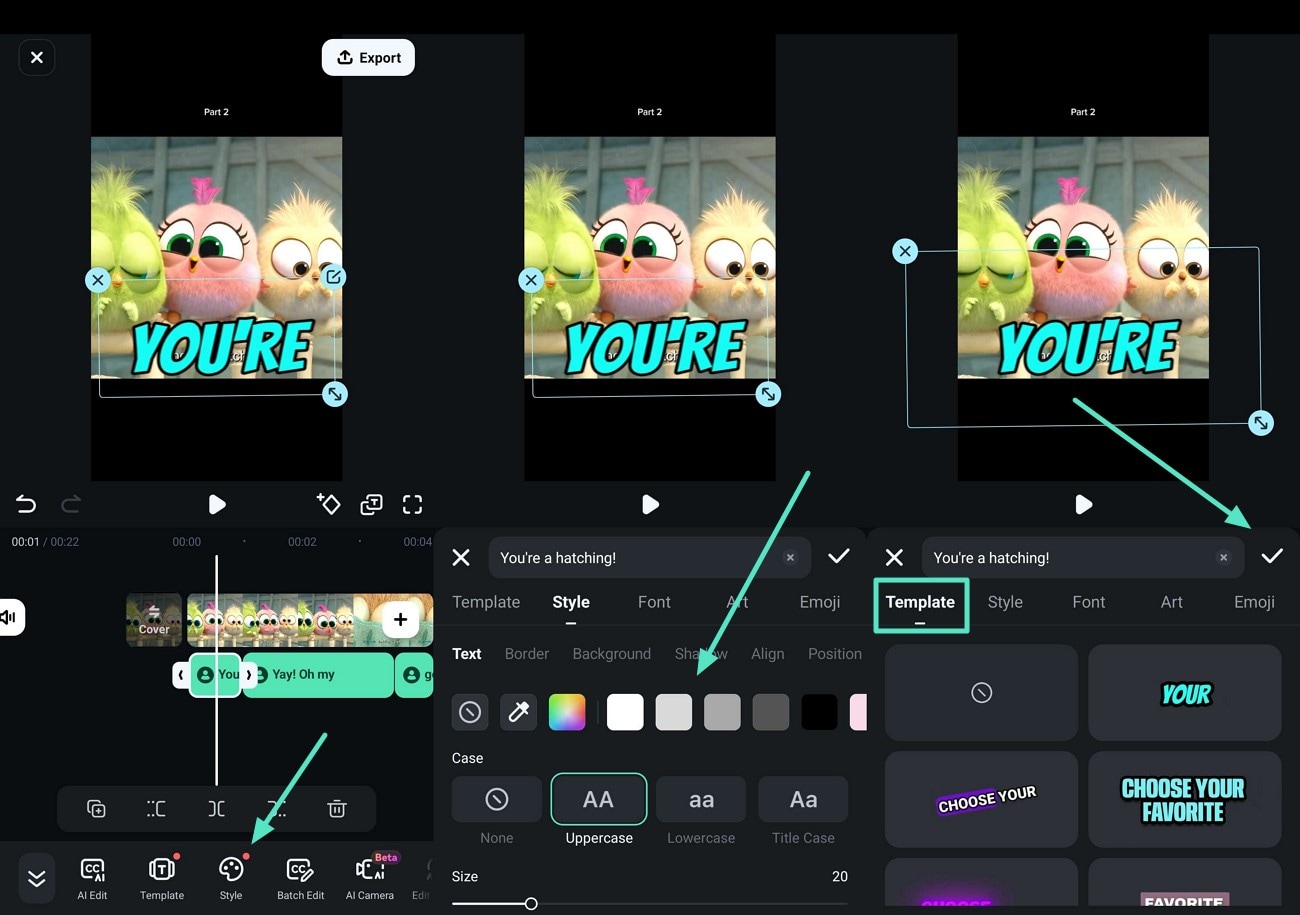
Task: Split the clip at the playhead
Action: tap(217, 809)
